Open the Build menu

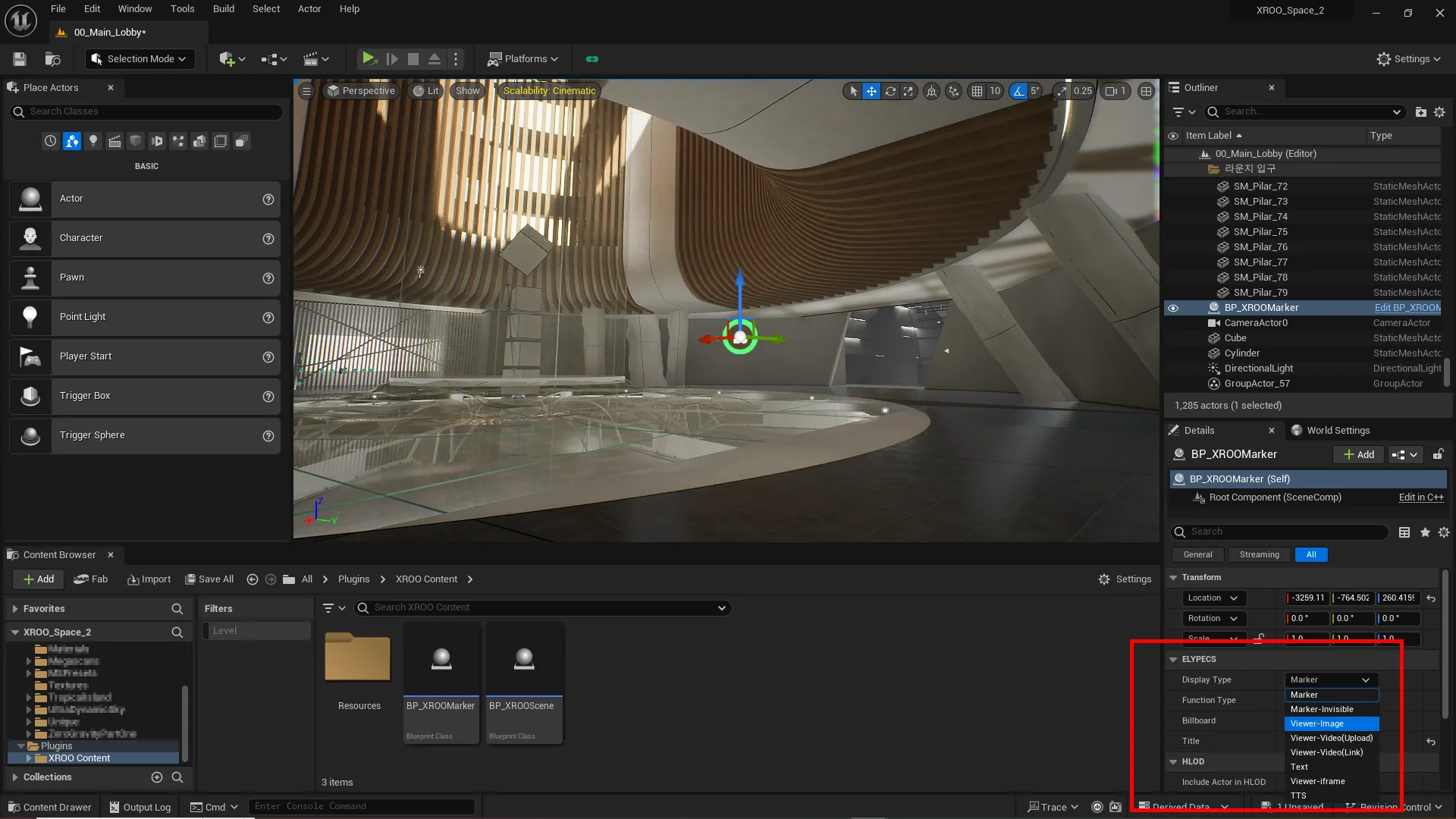[223, 9]
